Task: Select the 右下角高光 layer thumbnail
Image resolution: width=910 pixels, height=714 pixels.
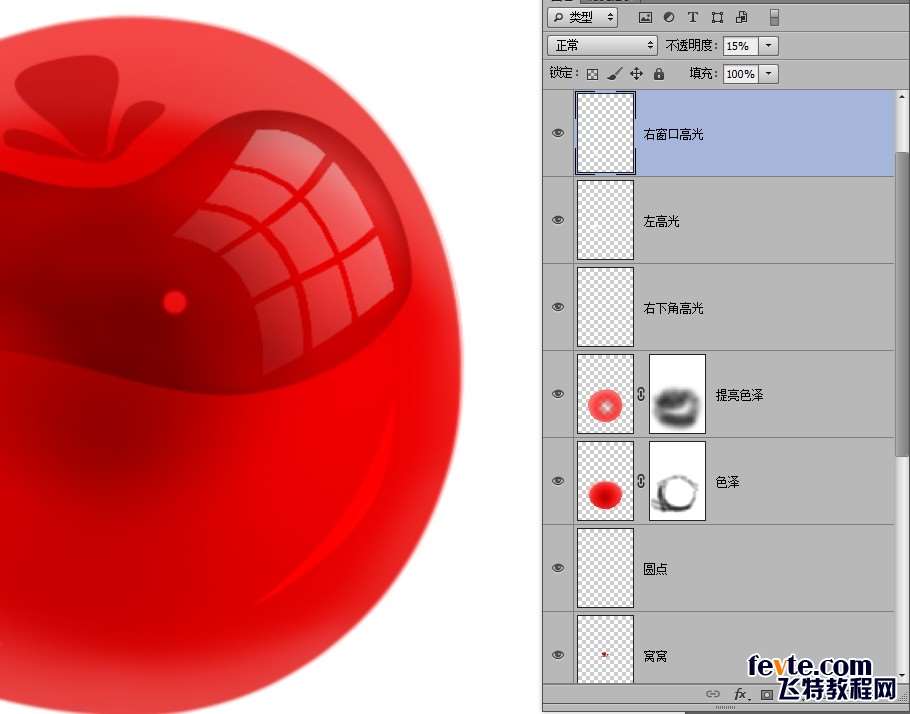Action: point(605,306)
